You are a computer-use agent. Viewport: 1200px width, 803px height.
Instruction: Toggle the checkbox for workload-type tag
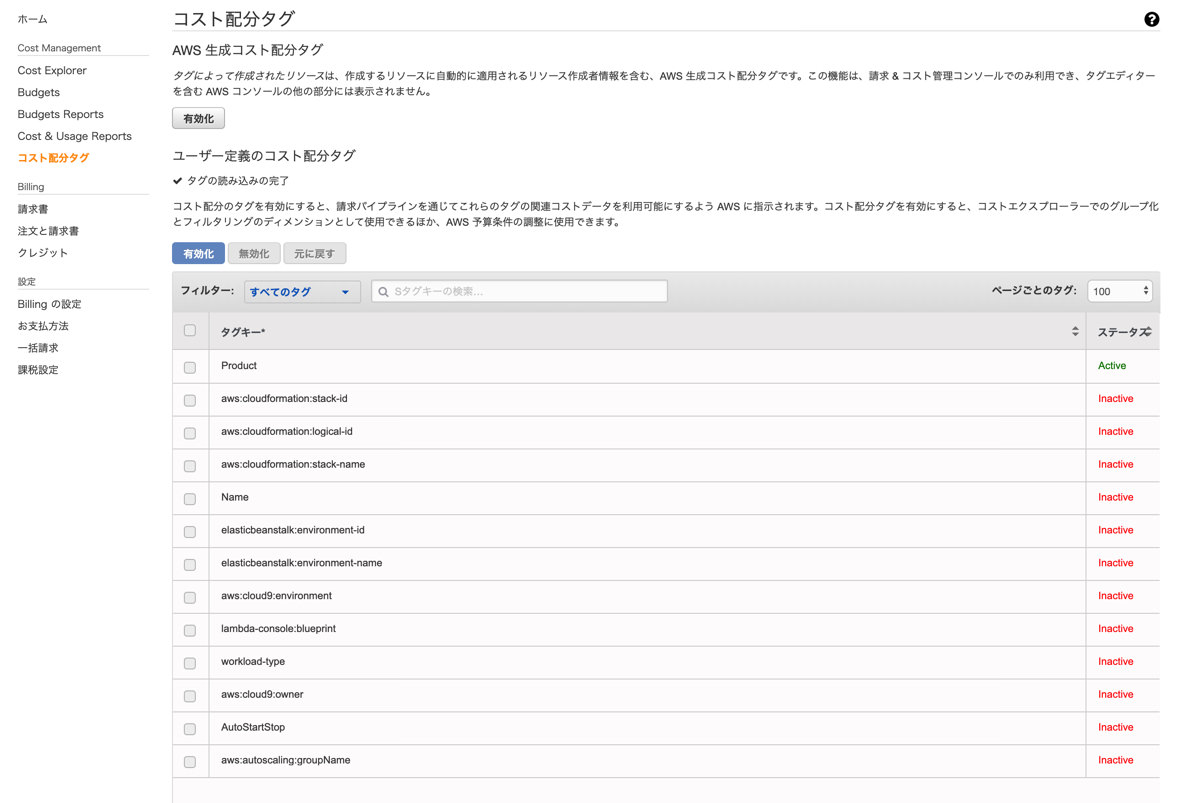pyautogui.click(x=189, y=662)
